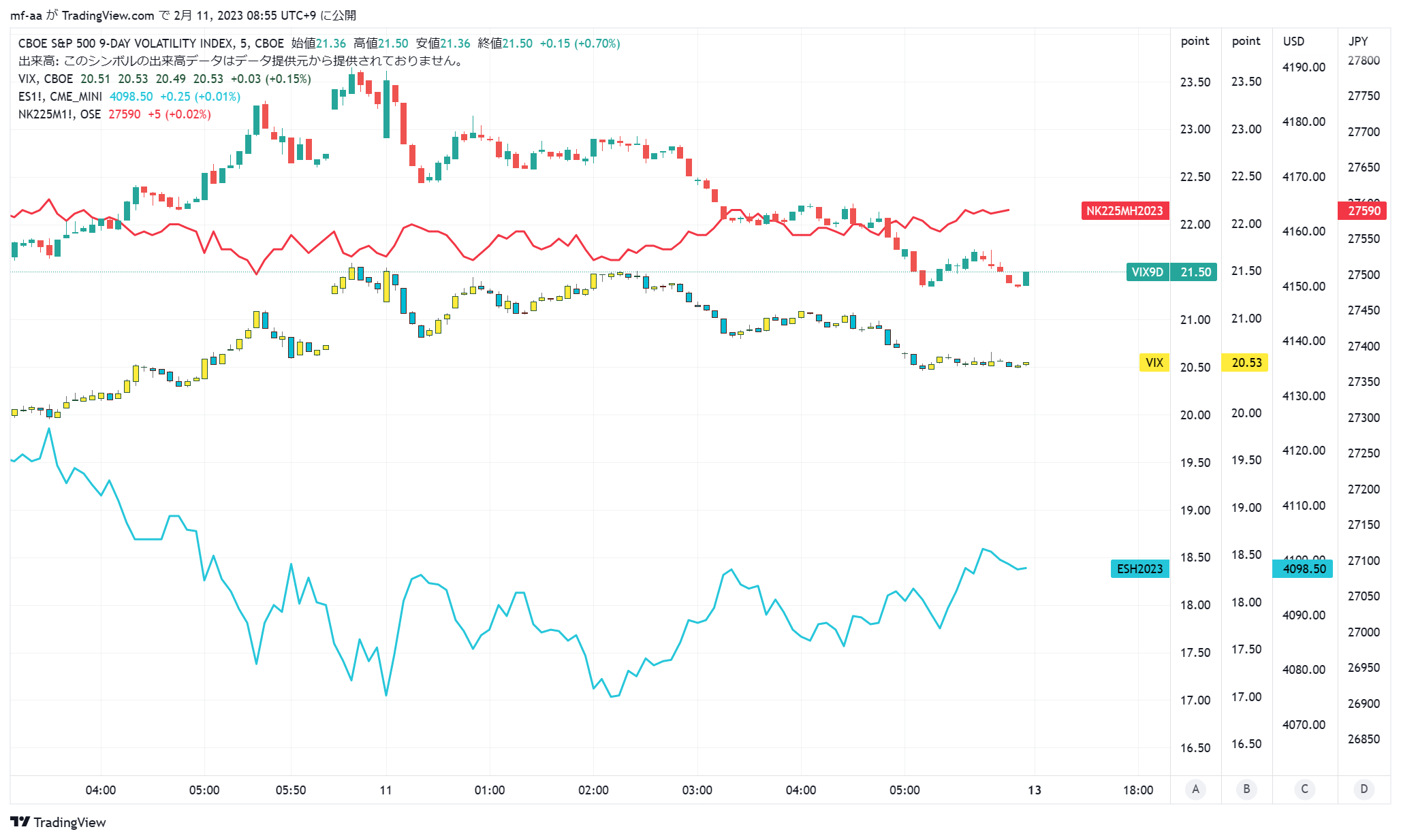Click the TradingView logo at bottom left

(59, 822)
